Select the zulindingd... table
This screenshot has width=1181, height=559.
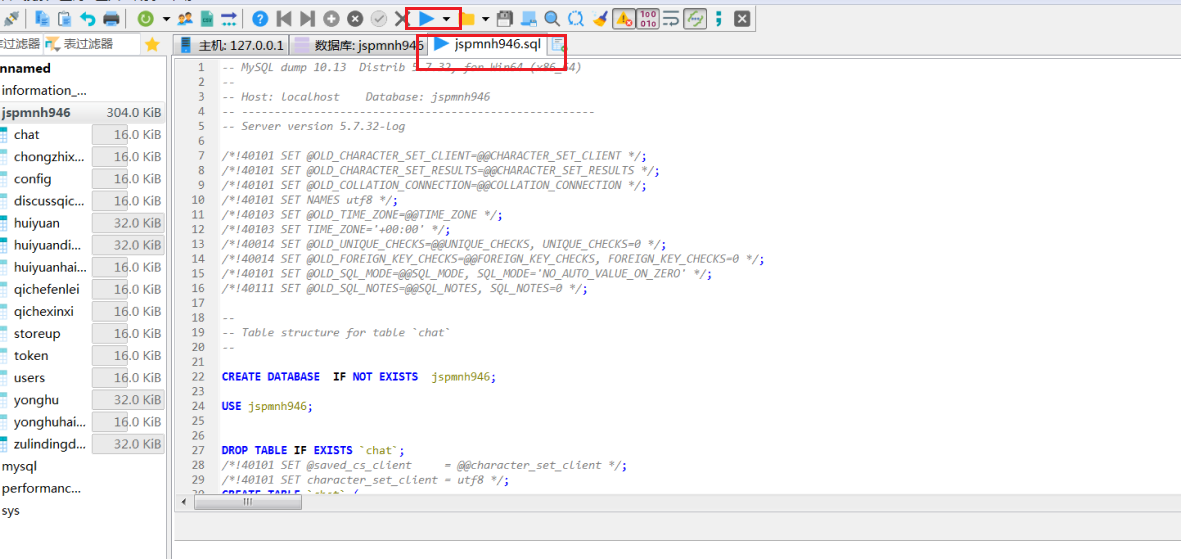point(49,444)
